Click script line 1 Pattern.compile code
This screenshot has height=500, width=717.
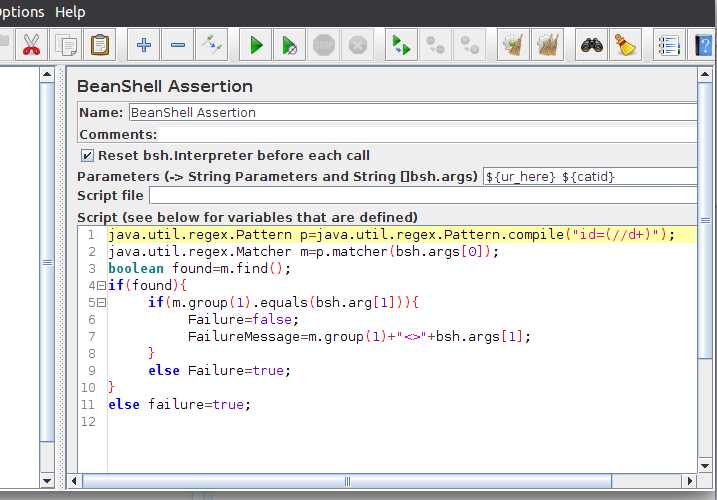391,235
